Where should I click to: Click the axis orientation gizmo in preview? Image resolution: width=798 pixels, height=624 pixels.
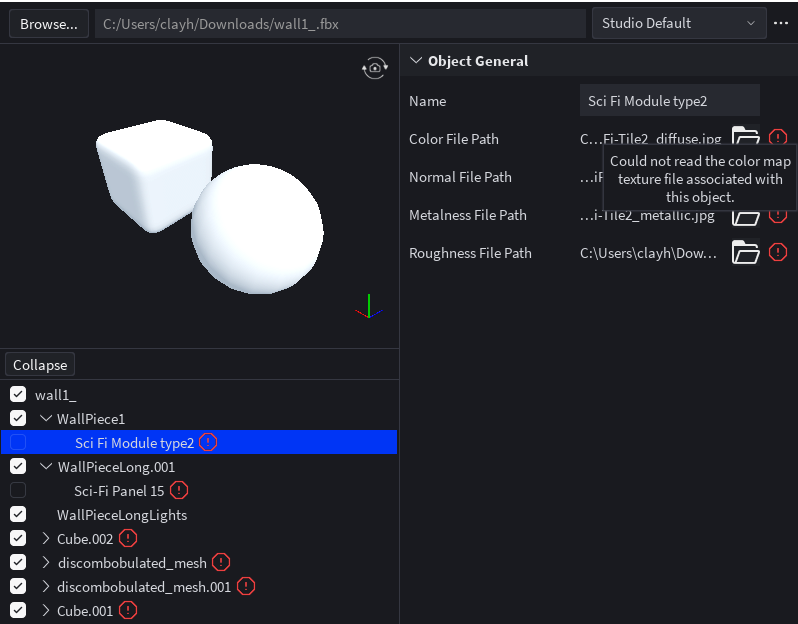click(x=368, y=307)
